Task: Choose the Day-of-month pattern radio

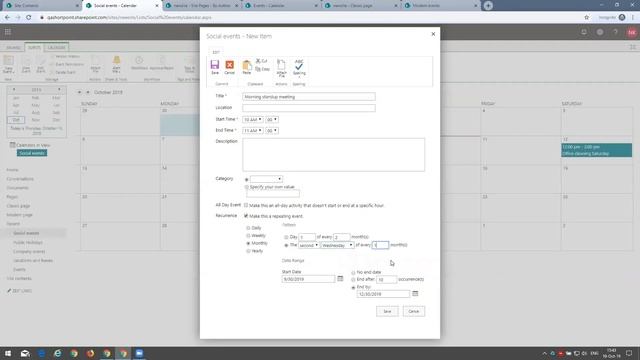Action: (286, 237)
